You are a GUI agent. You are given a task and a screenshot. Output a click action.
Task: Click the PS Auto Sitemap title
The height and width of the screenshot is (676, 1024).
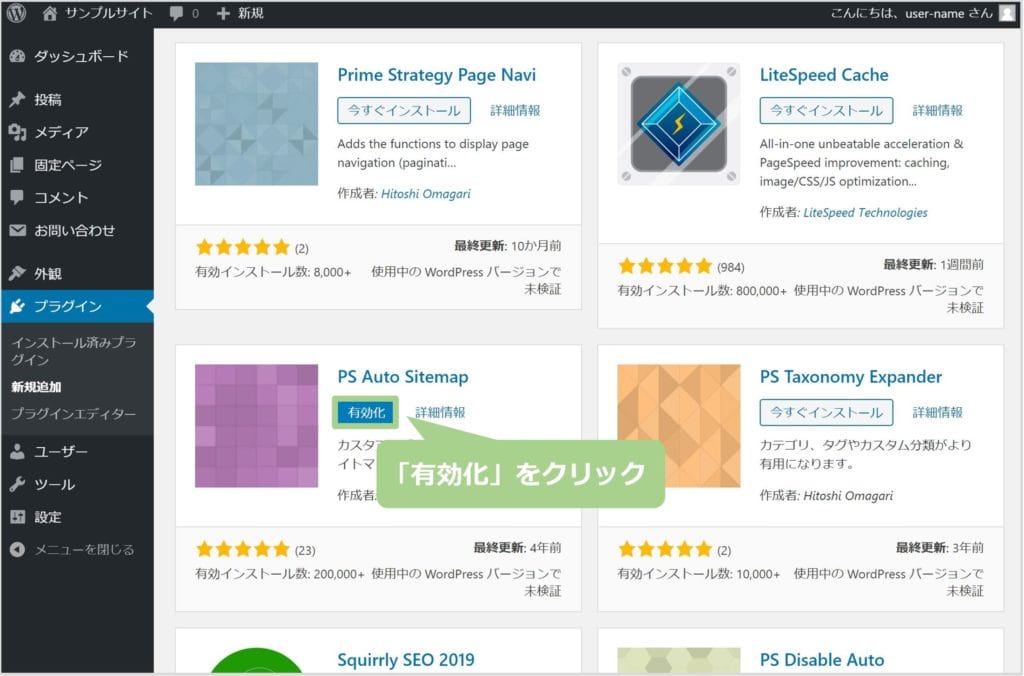[403, 377]
